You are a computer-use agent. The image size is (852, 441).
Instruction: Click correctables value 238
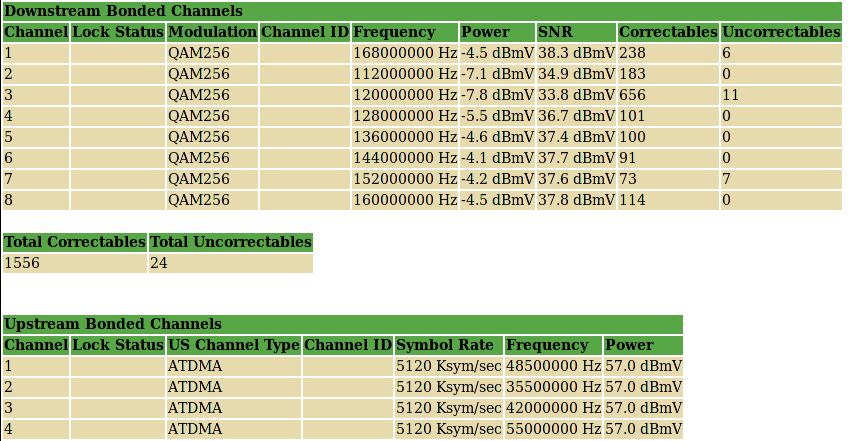pyautogui.click(x=632, y=53)
